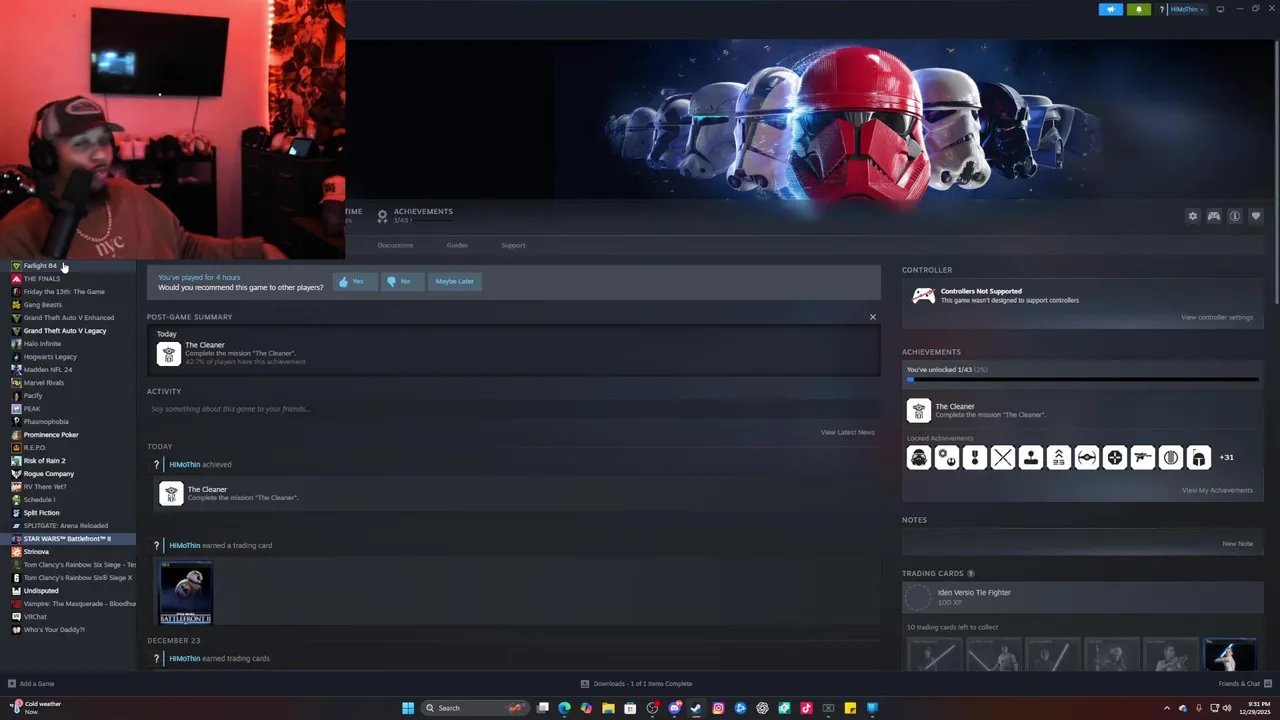Select Risk of Rain 2 in library

[44, 461]
